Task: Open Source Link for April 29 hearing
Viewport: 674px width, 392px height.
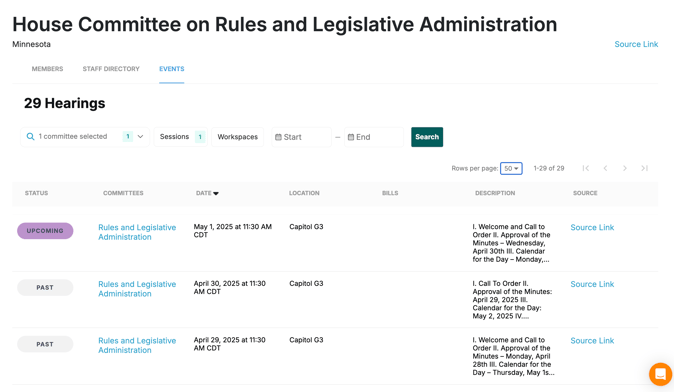Action: 592,340
